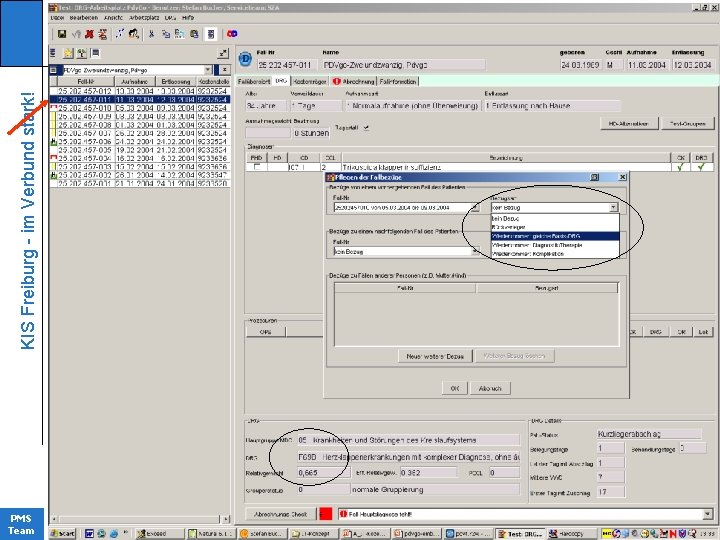The image size is (720, 540).
Task: Open the message dropdown arrow at bottom right
Action: click(x=708, y=514)
